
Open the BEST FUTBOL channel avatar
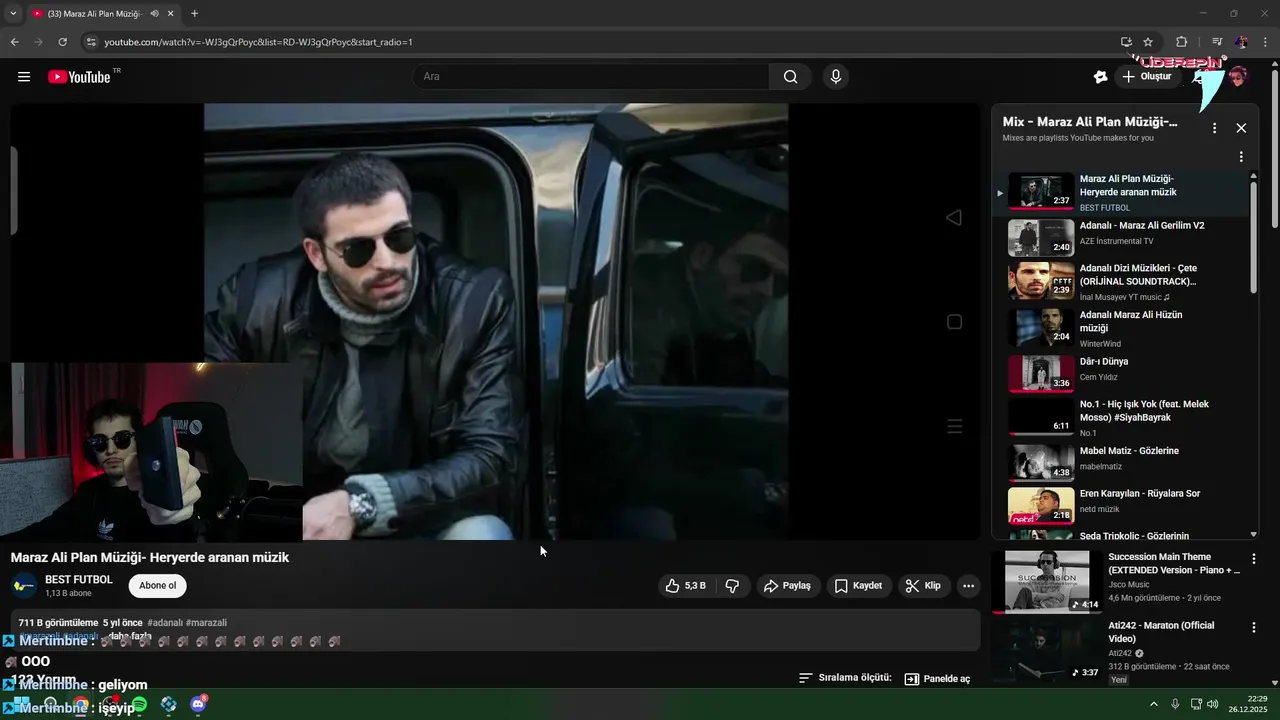point(24,586)
